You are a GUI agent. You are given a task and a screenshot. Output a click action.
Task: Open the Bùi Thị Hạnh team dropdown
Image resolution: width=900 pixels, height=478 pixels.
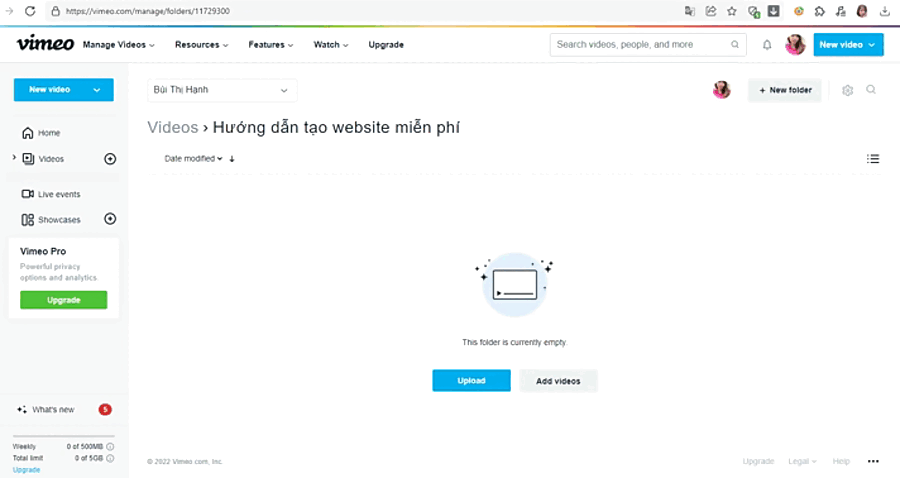click(222, 90)
